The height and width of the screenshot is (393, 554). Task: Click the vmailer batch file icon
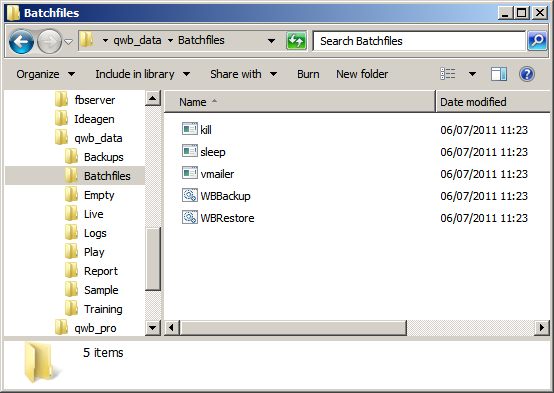[190, 173]
